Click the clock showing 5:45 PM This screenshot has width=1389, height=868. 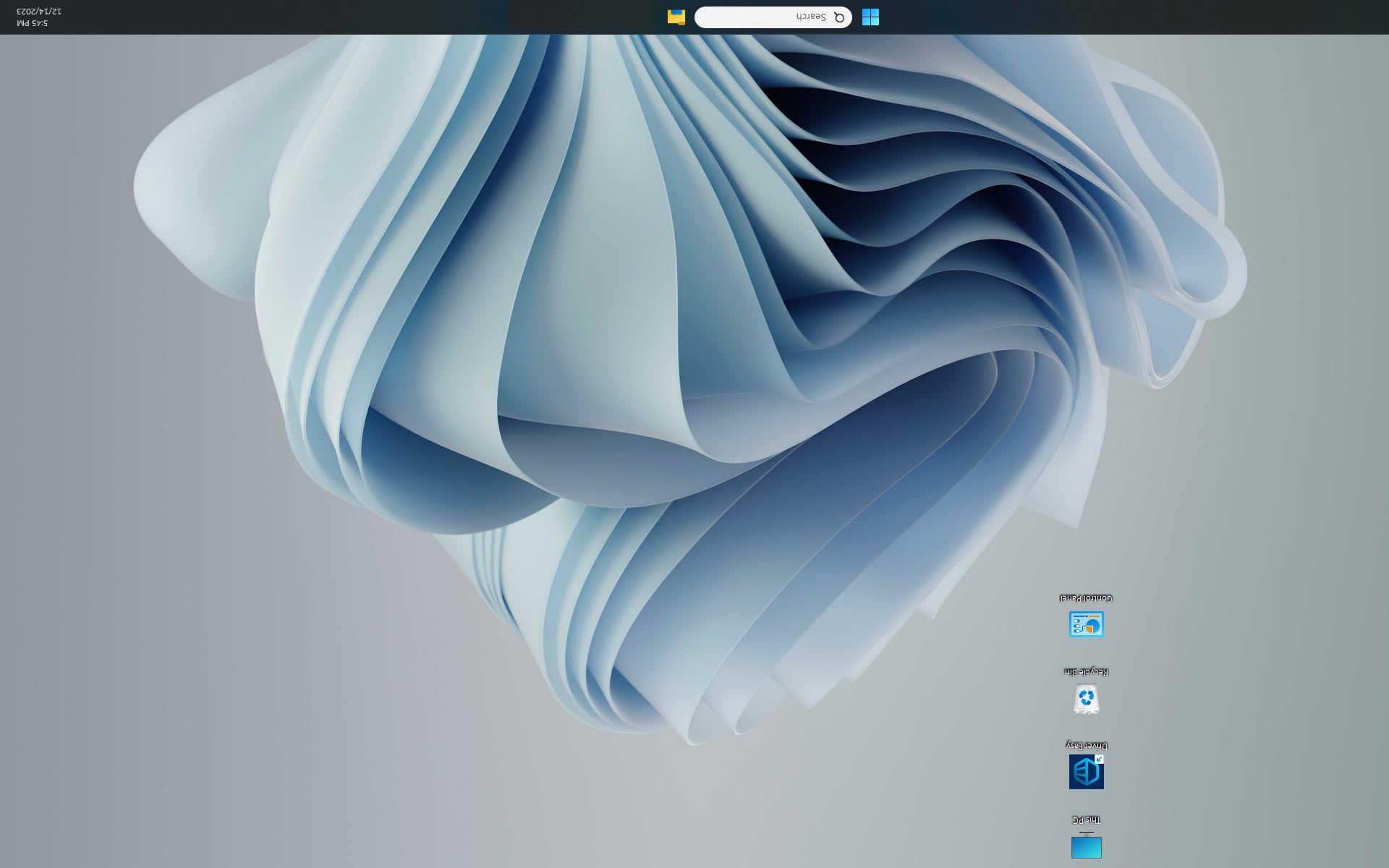pos(33,22)
